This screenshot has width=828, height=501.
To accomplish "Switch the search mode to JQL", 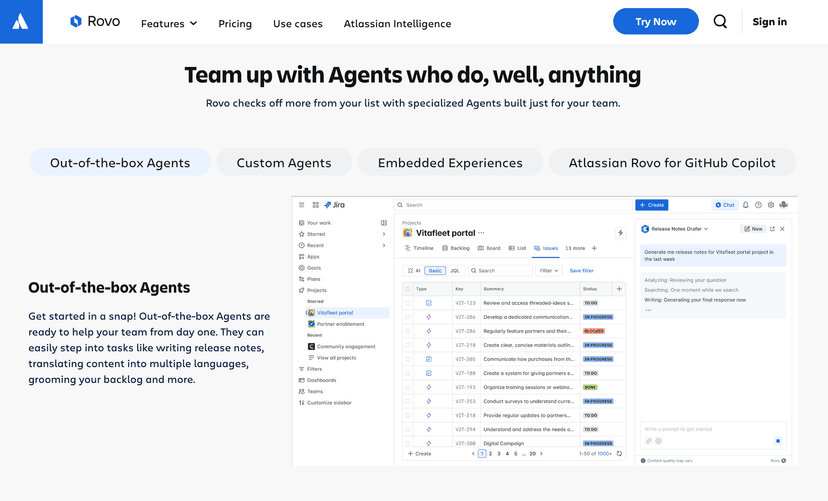I will pos(455,270).
